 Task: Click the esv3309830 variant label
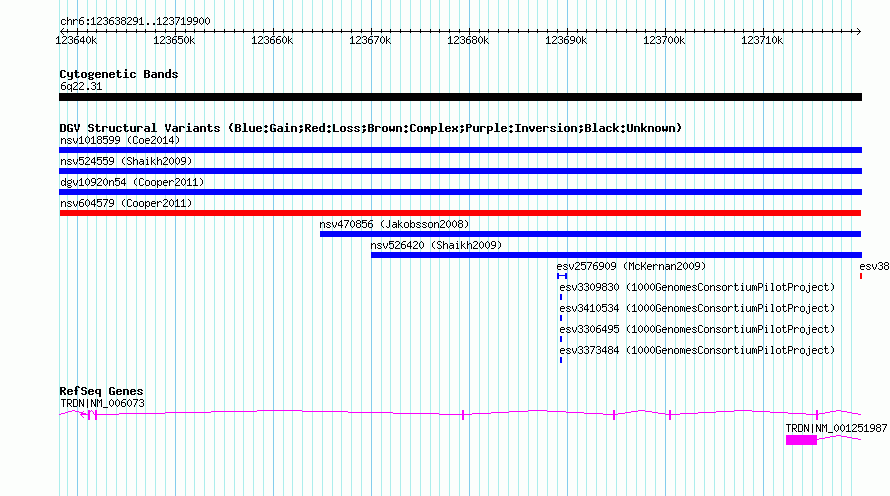(x=697, y=287)
